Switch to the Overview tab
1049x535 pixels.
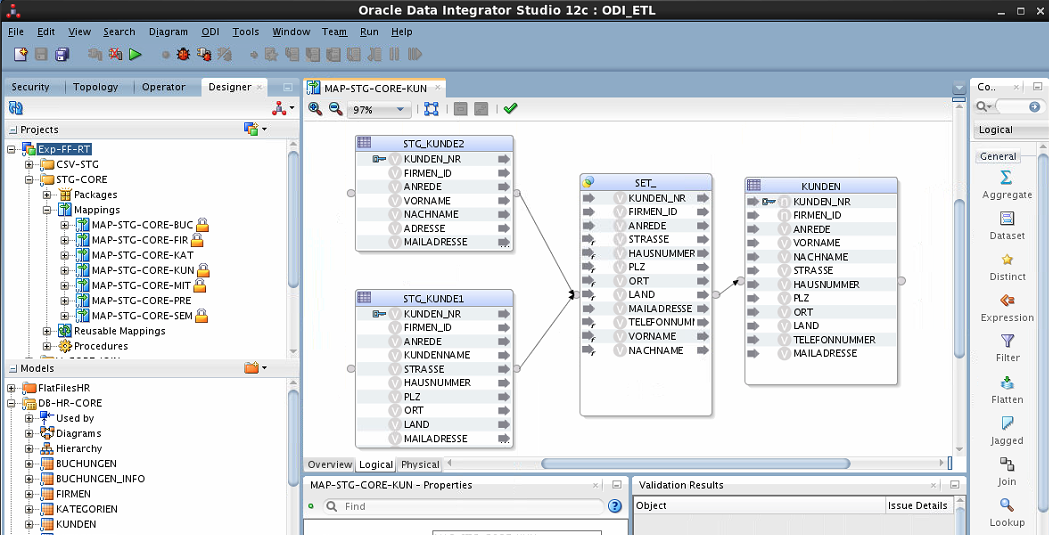point(330,464)
